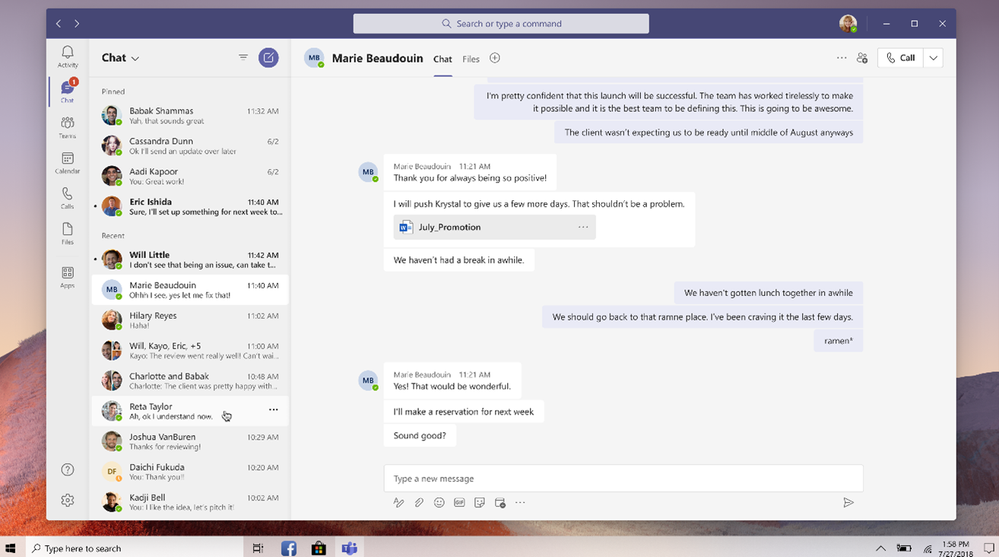Attach a file to the message
The image size is (999, 557).
point(419,503)
